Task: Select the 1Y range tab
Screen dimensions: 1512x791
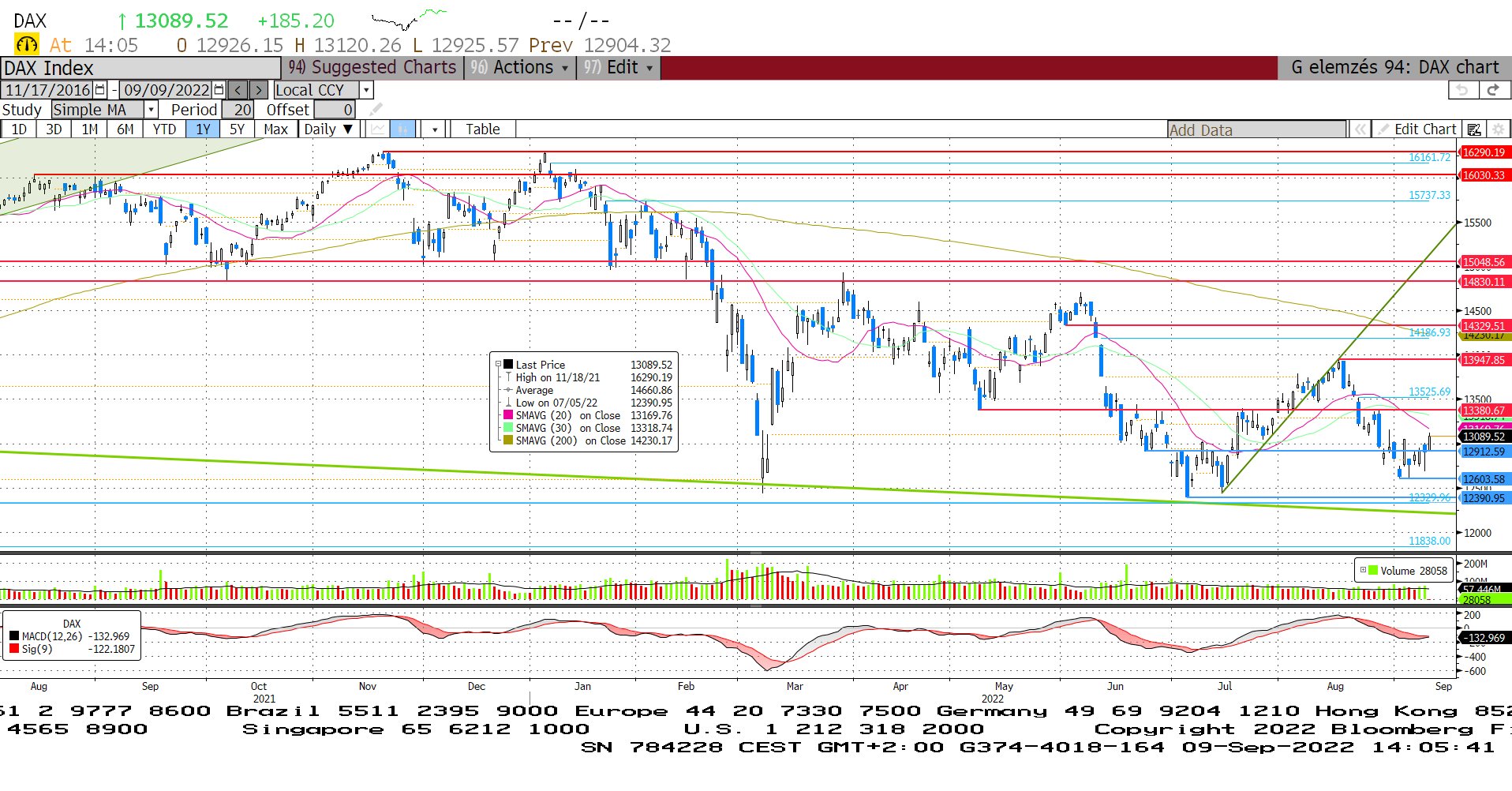Action: (x=204, y=129)
